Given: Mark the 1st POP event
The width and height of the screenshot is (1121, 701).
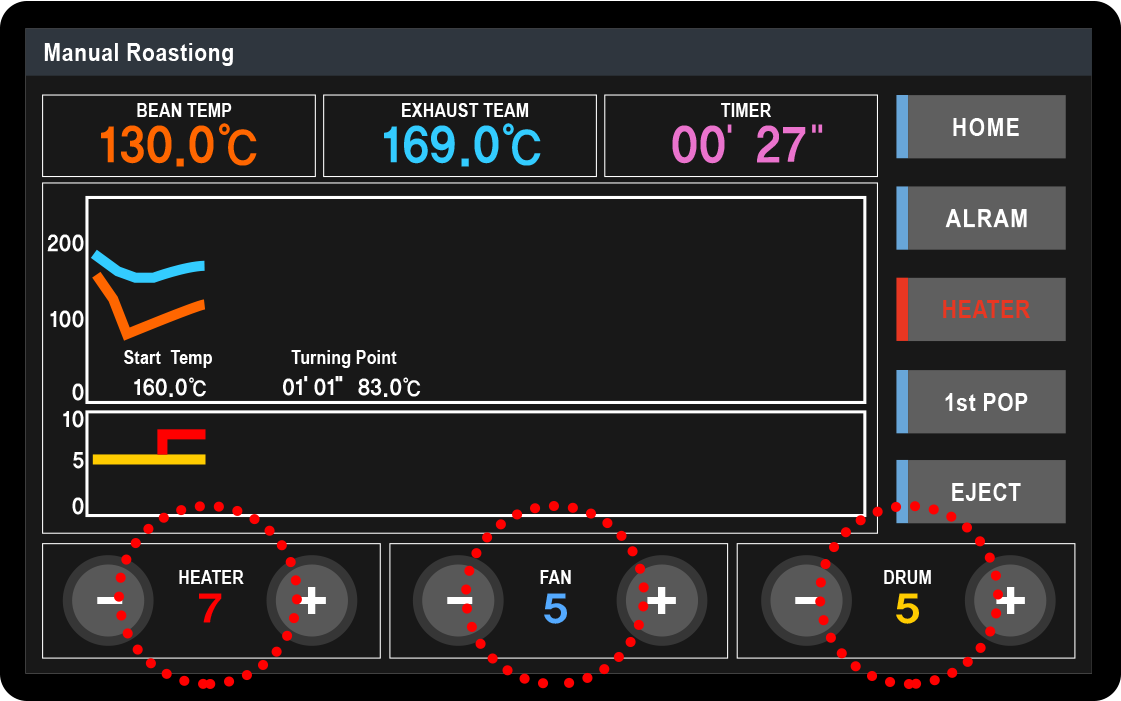Looking at the screenshot, I should [x=985, y=402].
